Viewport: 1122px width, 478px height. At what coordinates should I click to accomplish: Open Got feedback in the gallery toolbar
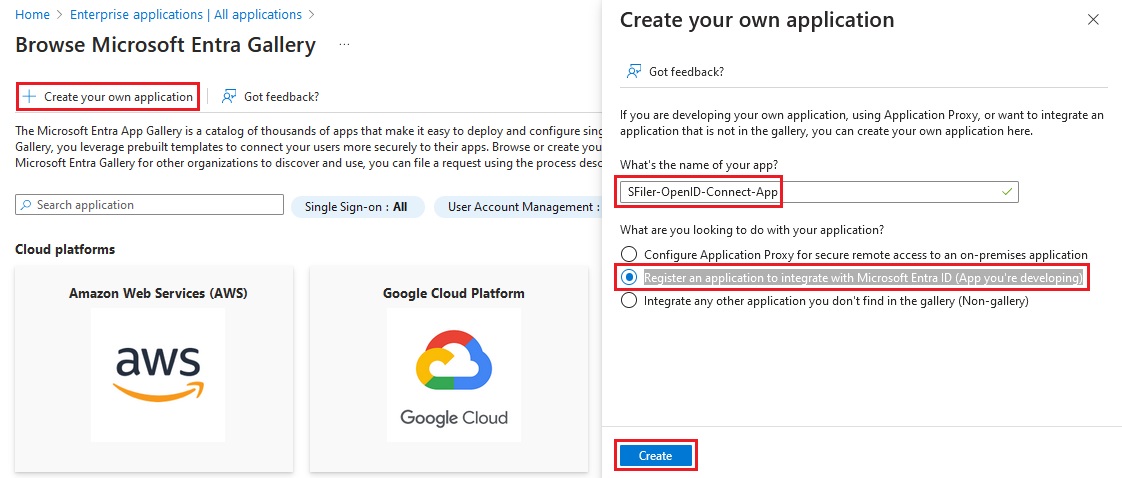click(270, 97)
